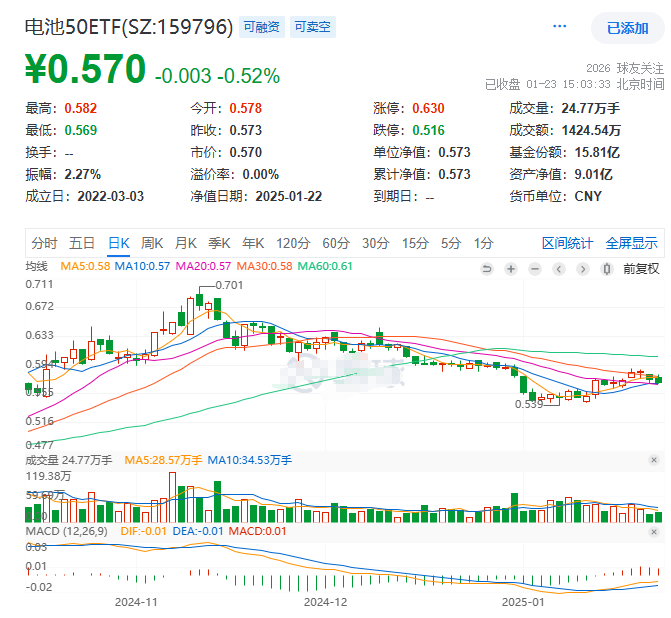
Task: Switch to the 五日 chart tab
Action: click(x=82, y=243)
